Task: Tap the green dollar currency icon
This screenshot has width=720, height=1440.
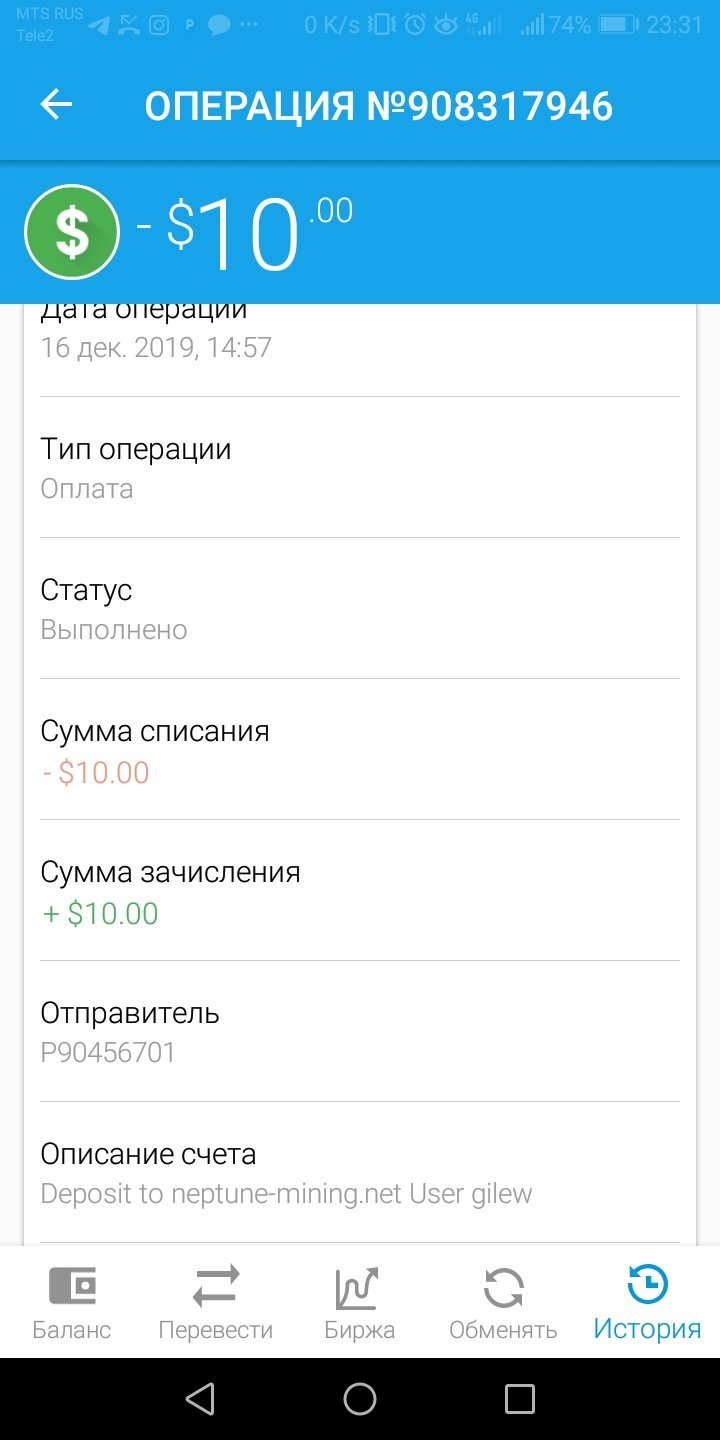Action: [x=72, y=232]
